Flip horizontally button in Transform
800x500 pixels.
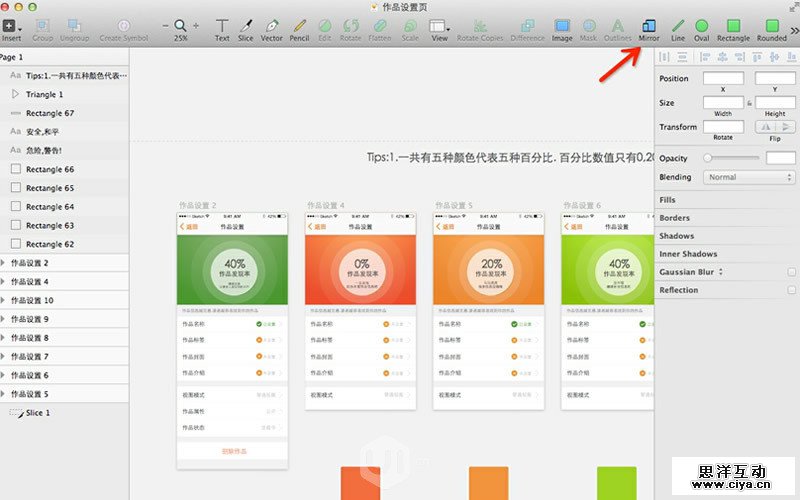click(x=765, y=127)
